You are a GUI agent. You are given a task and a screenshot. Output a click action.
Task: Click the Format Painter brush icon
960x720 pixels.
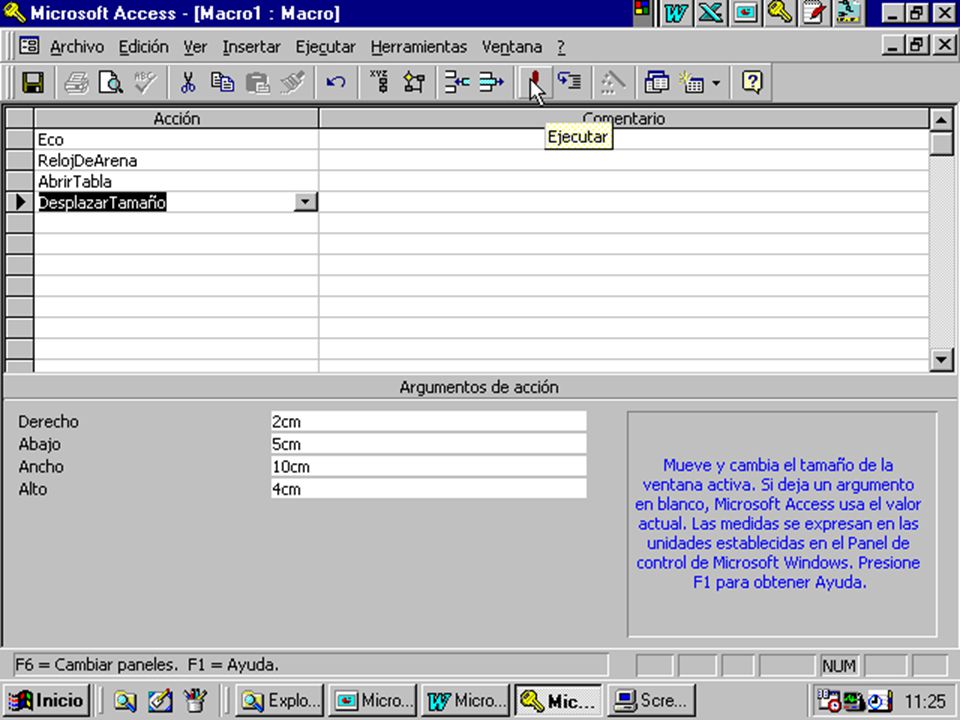[293, 82]
